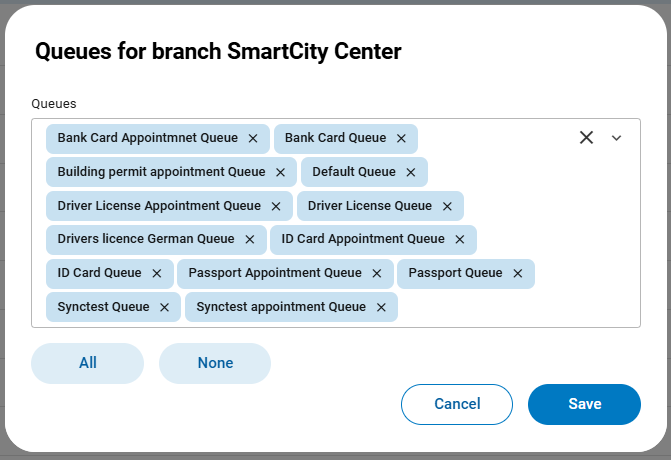Image resolution: width=671 pixels, height=460 pixels.
Task: Clear all selected queues
Action: pos(587,138)
